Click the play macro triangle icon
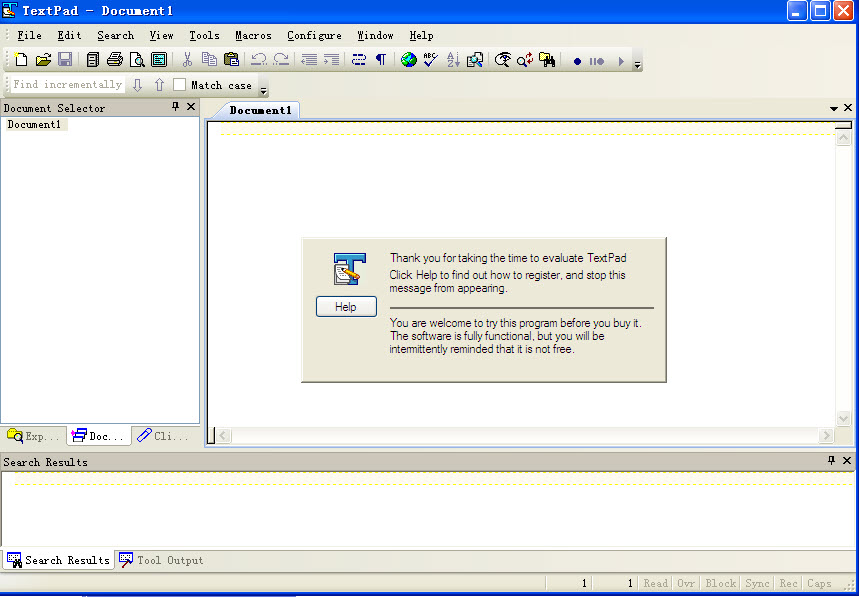Image resolution: width=859 pixels, height=597 pixels. 621,61
